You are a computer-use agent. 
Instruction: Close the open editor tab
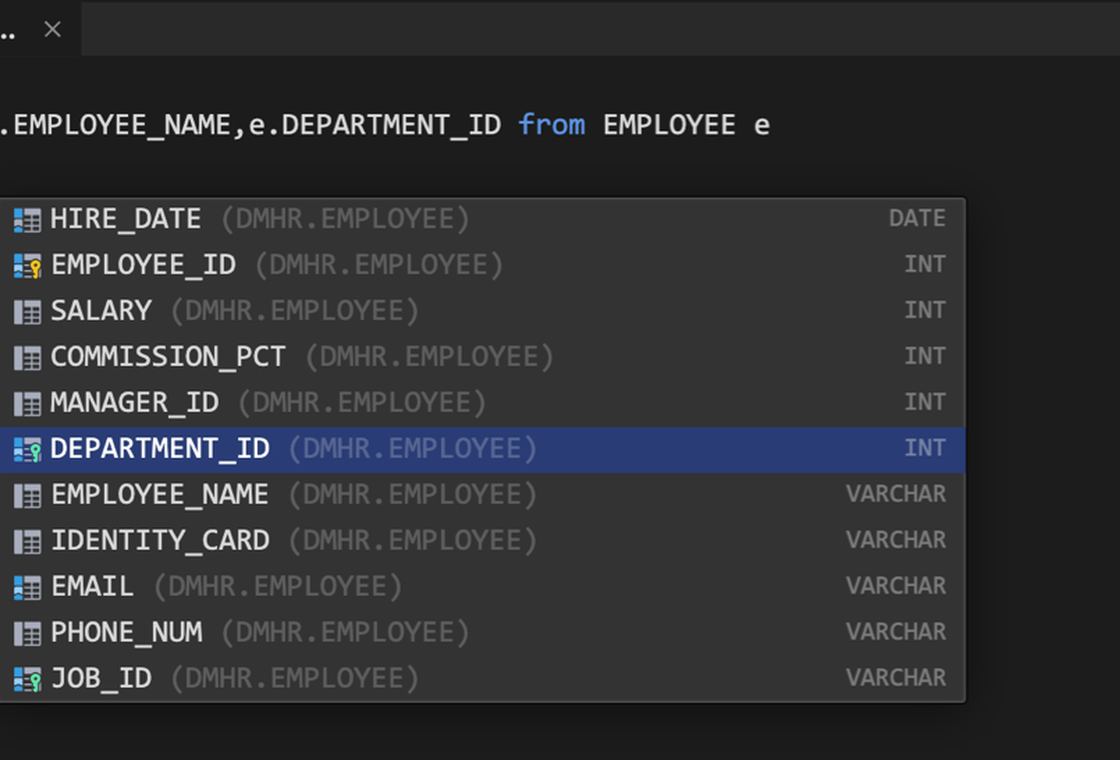point(53,30)
